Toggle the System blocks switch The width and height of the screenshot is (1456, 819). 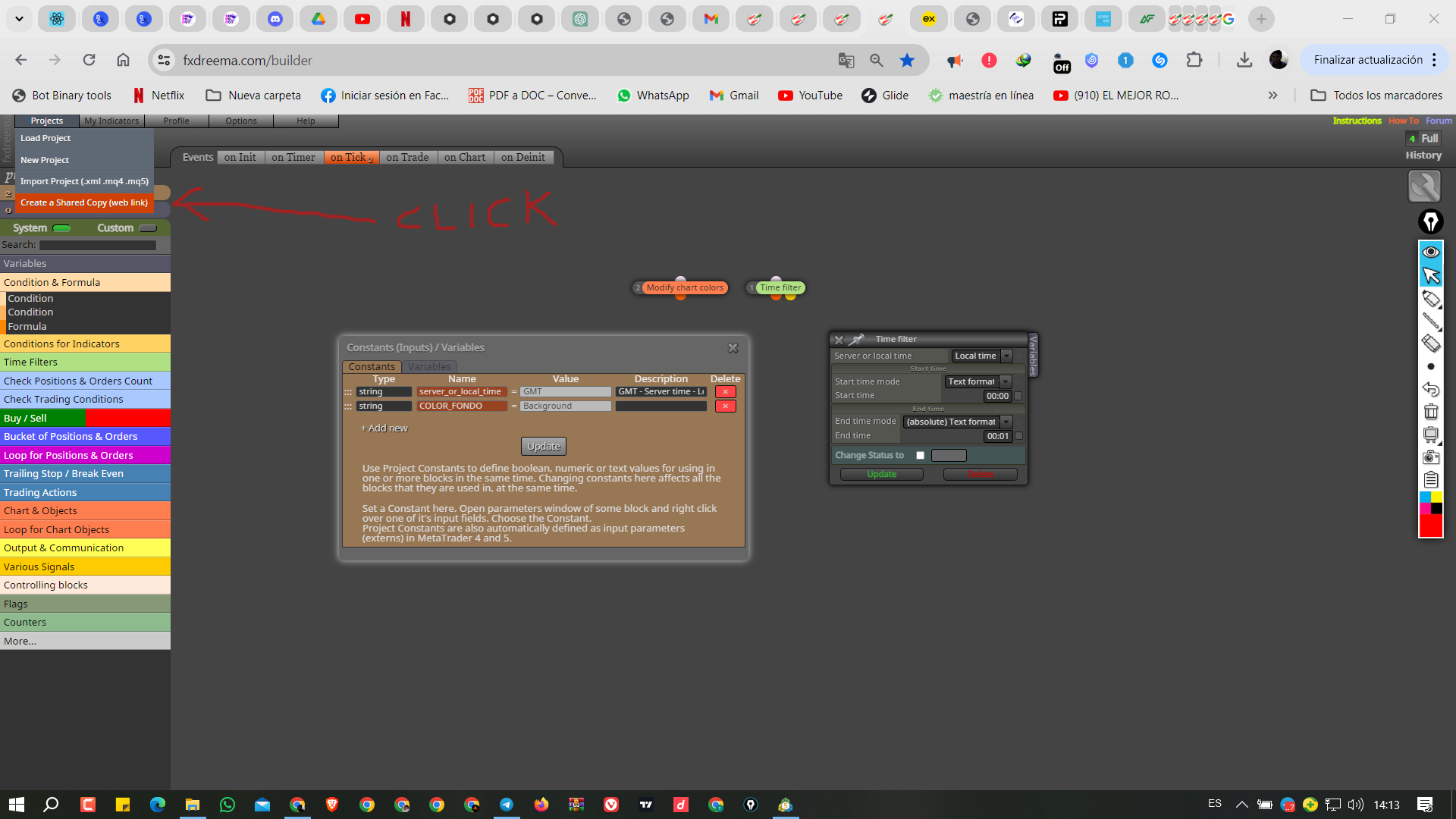[x=62, y=228]
